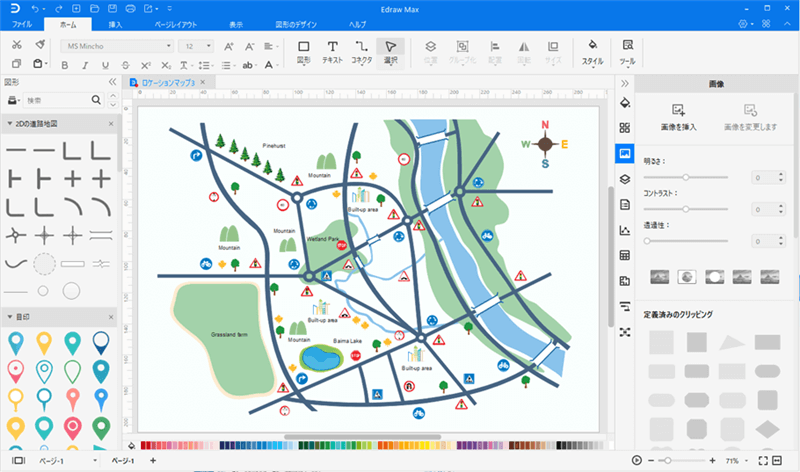Close the ロケーションマップ3 document tab

point(203,82)
